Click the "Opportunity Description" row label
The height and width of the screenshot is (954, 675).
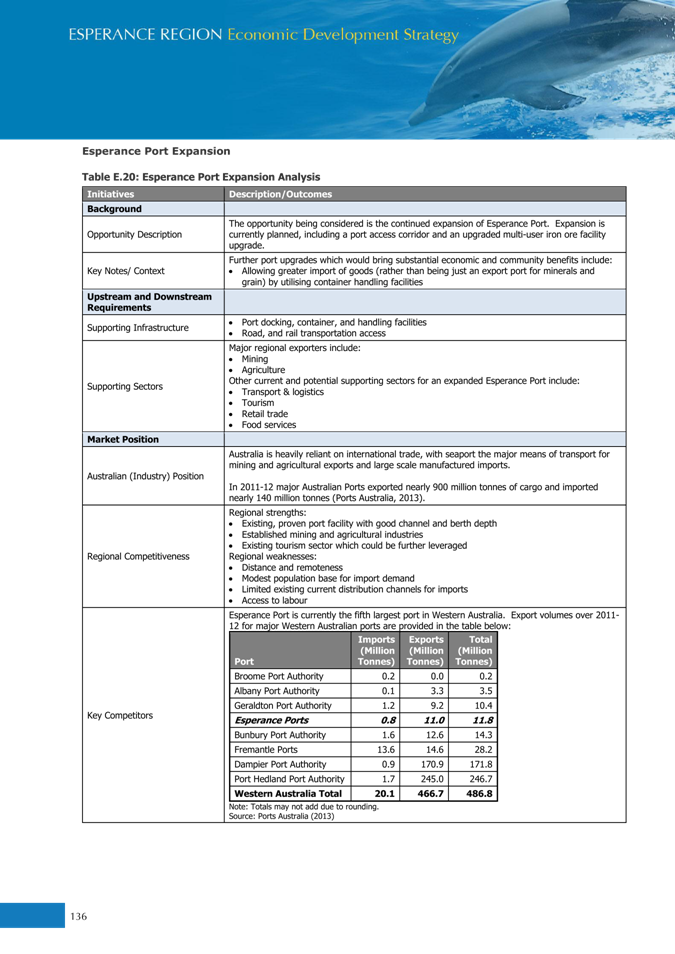pos(134,234)
